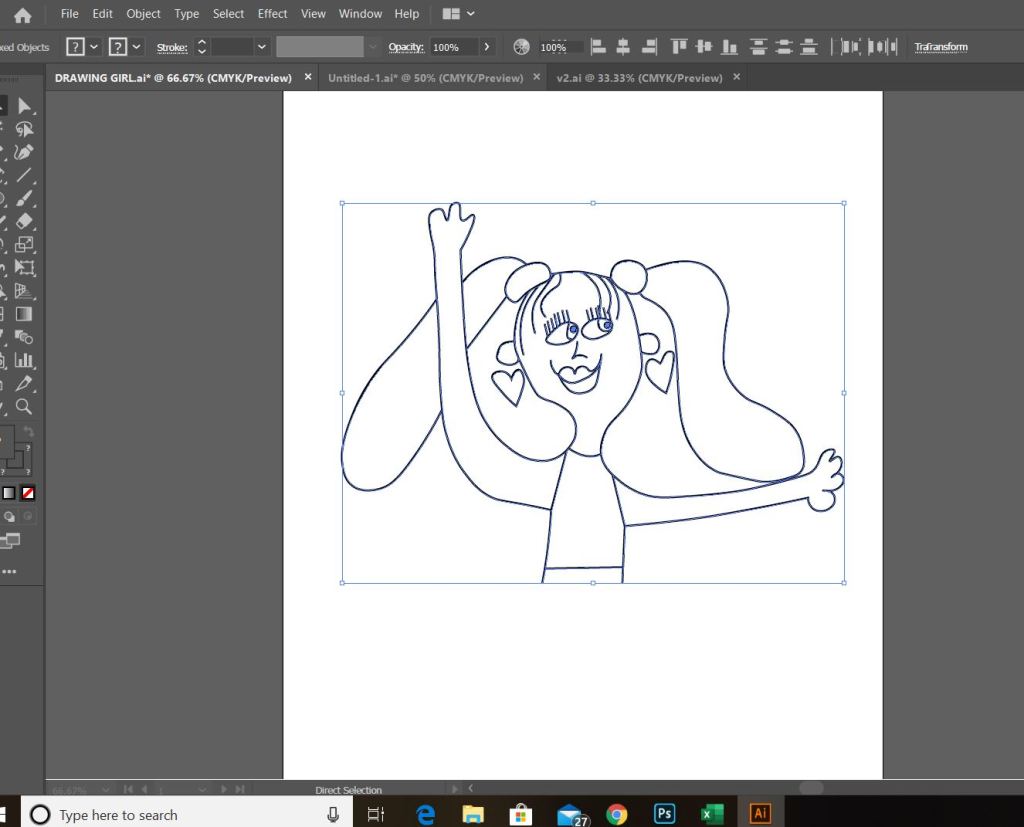
Task: Select the Lasso tool
Action: [25, 129]
